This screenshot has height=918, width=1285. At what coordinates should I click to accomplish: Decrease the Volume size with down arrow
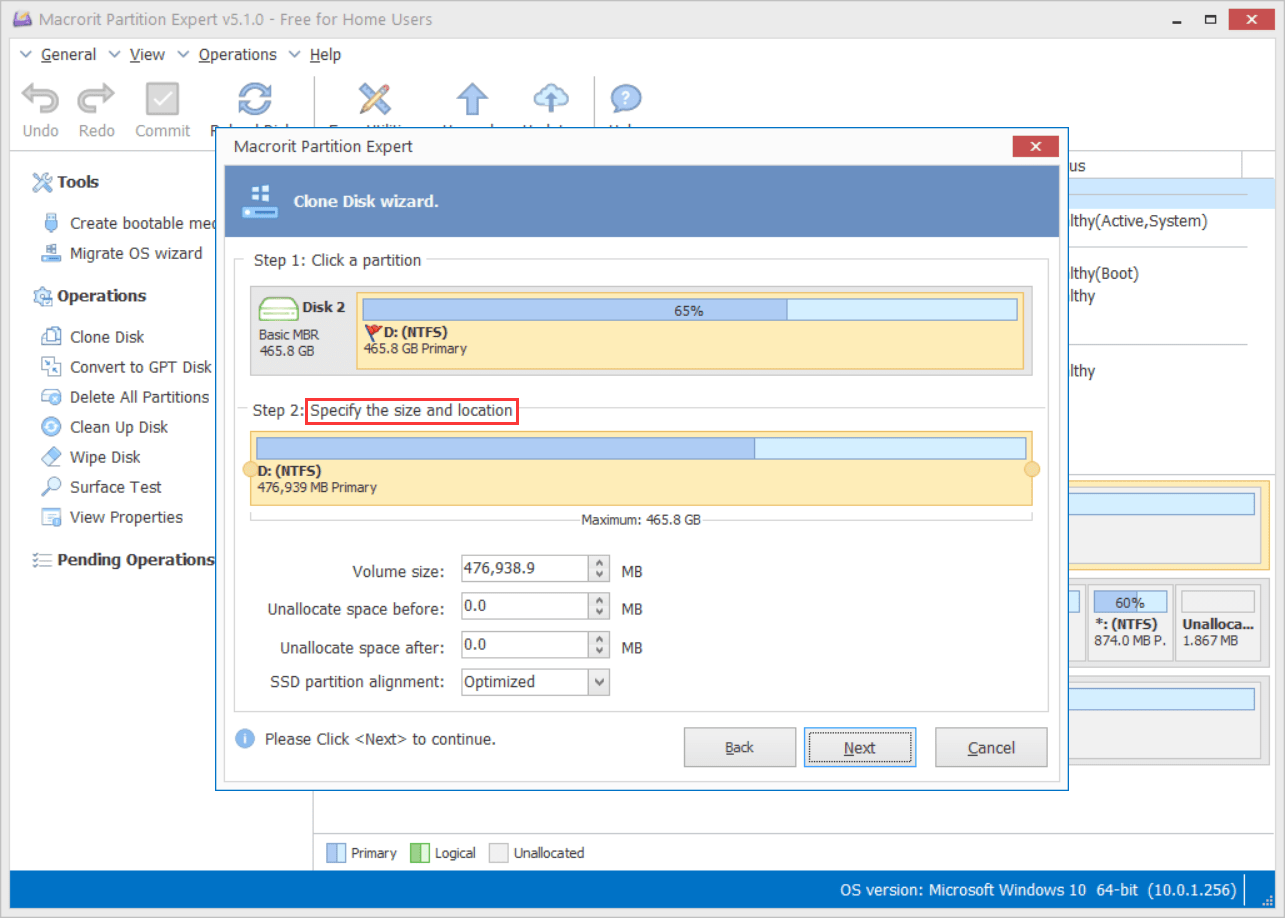click(599, 575)
